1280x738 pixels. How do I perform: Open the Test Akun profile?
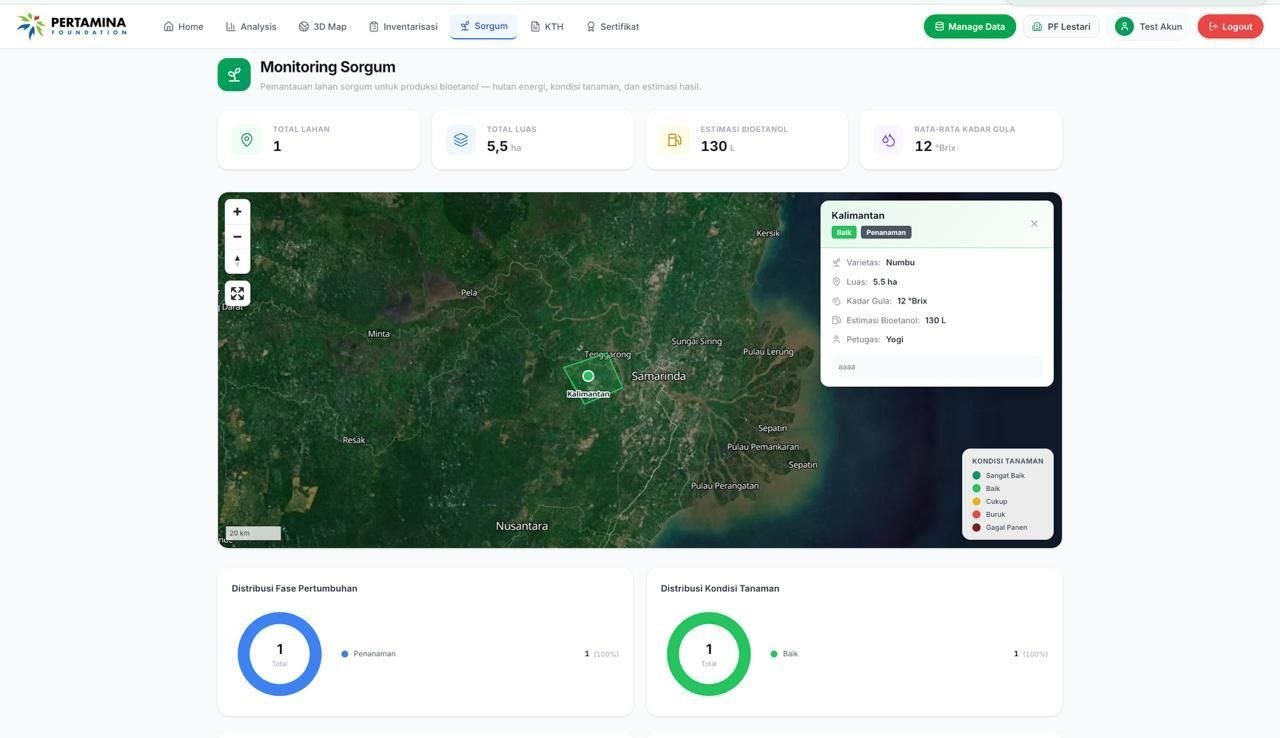pyautogui.click(x=1149, y=27)
